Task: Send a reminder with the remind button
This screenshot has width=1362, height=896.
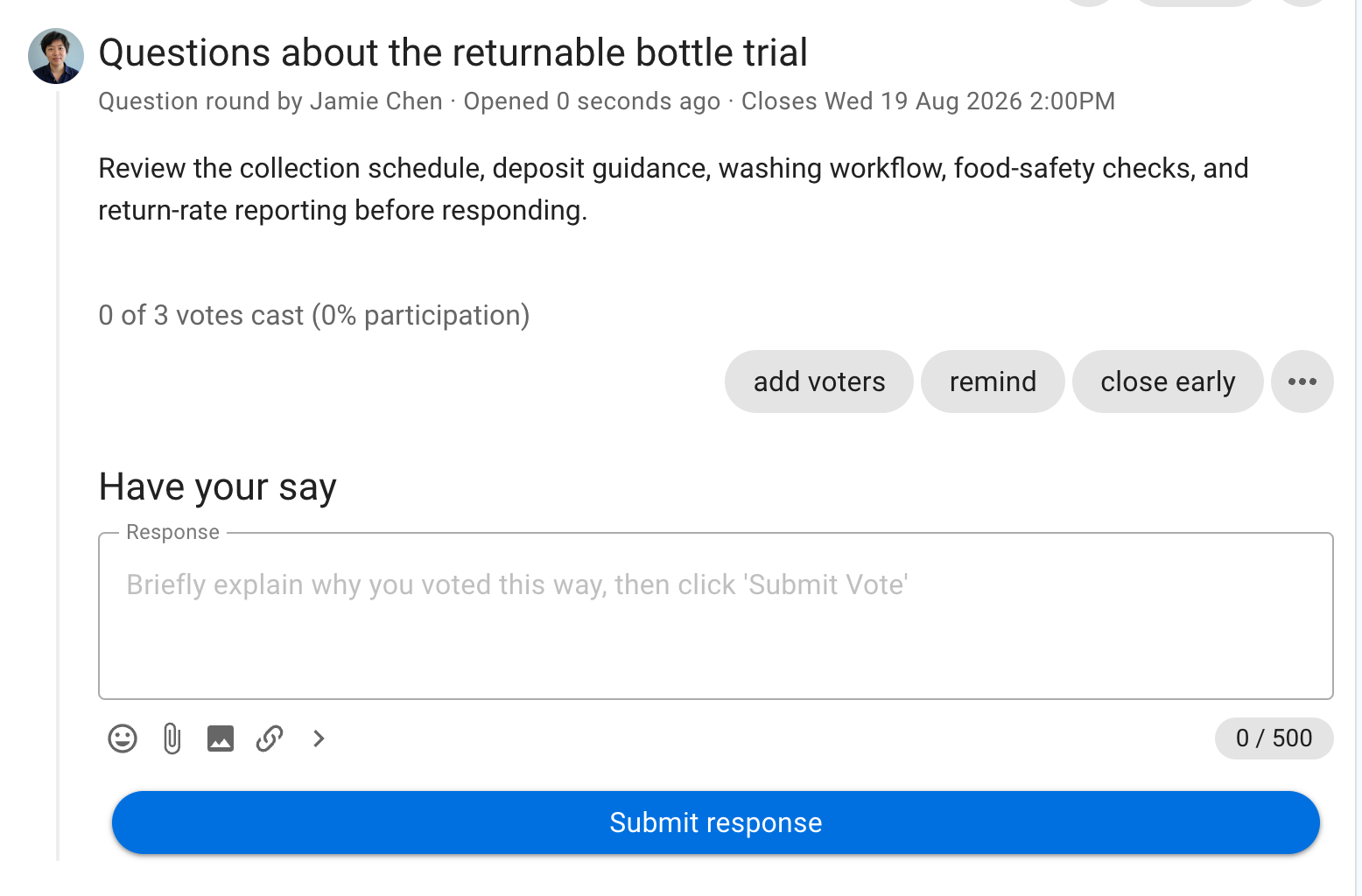Action: pyautogui.click(x=993, y=381)
